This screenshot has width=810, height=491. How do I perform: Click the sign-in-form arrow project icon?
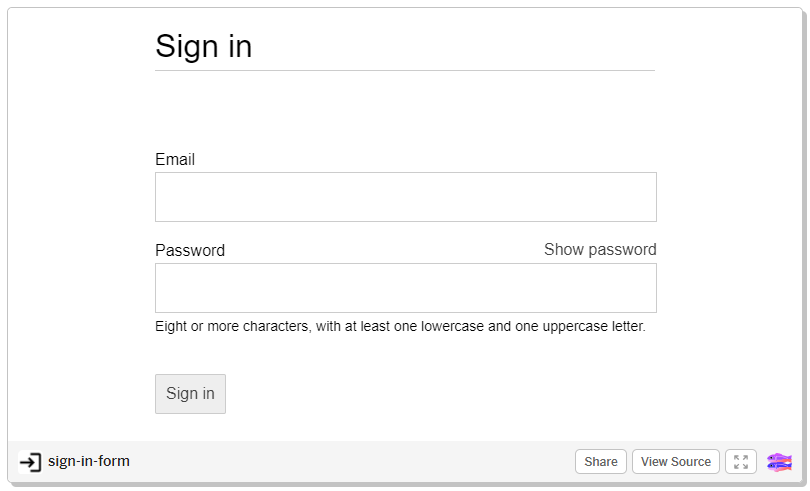(x=30, y=462)
